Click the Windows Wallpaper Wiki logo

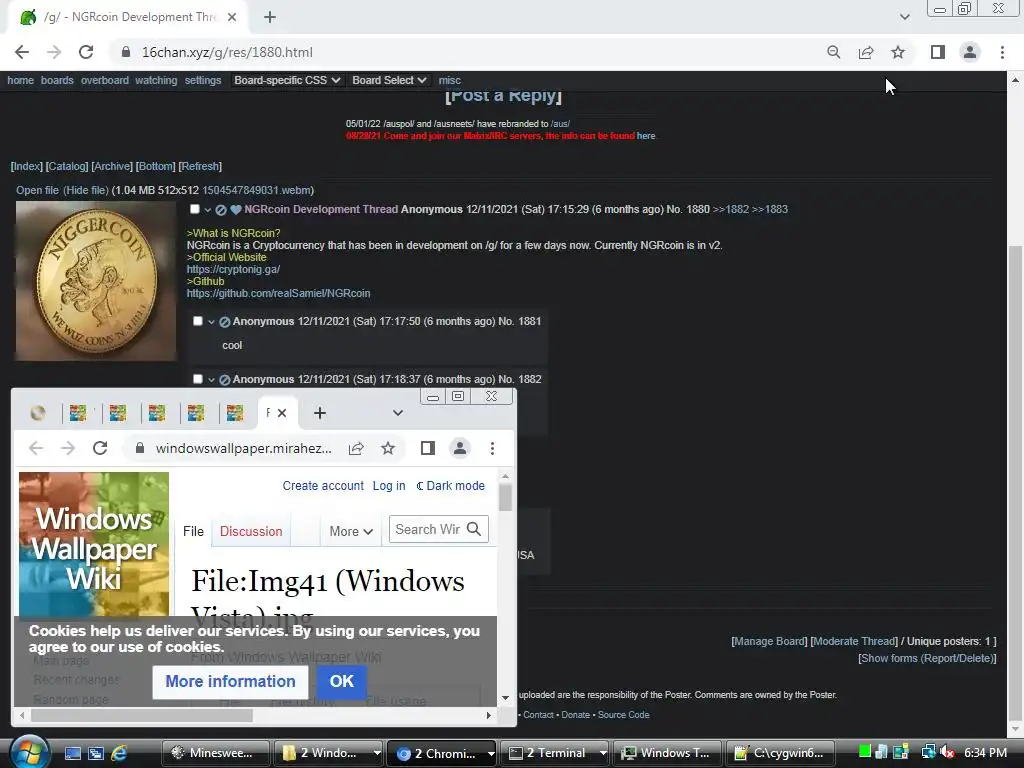pos(94,545)
